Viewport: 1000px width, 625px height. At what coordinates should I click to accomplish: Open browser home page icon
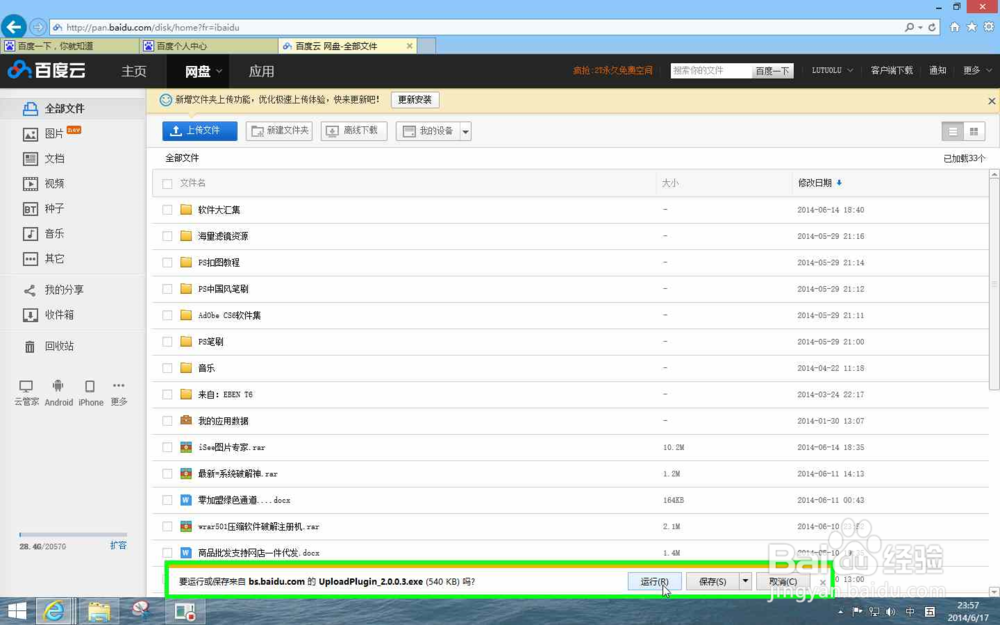click(954, 27)
